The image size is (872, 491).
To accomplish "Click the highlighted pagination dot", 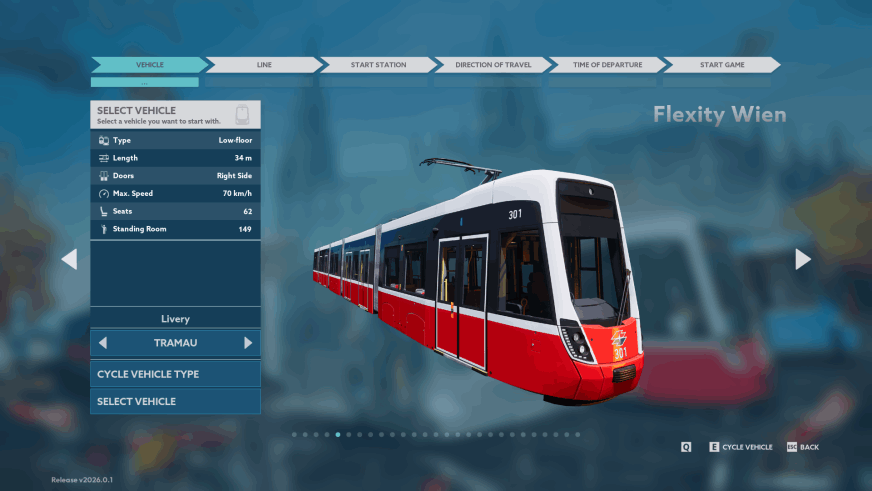I will (x=338, y=435).
